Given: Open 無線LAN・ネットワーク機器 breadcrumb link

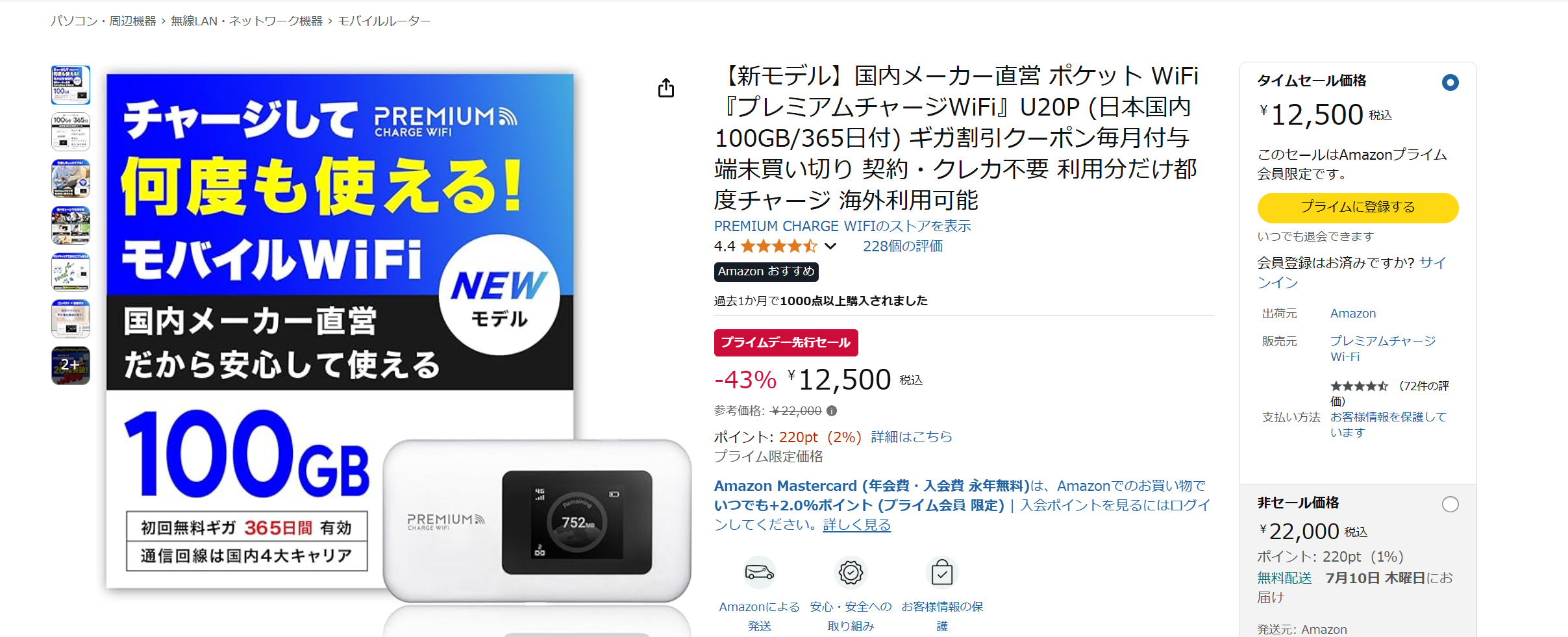Looking at the screenshot, I should (x=247, y=21).
